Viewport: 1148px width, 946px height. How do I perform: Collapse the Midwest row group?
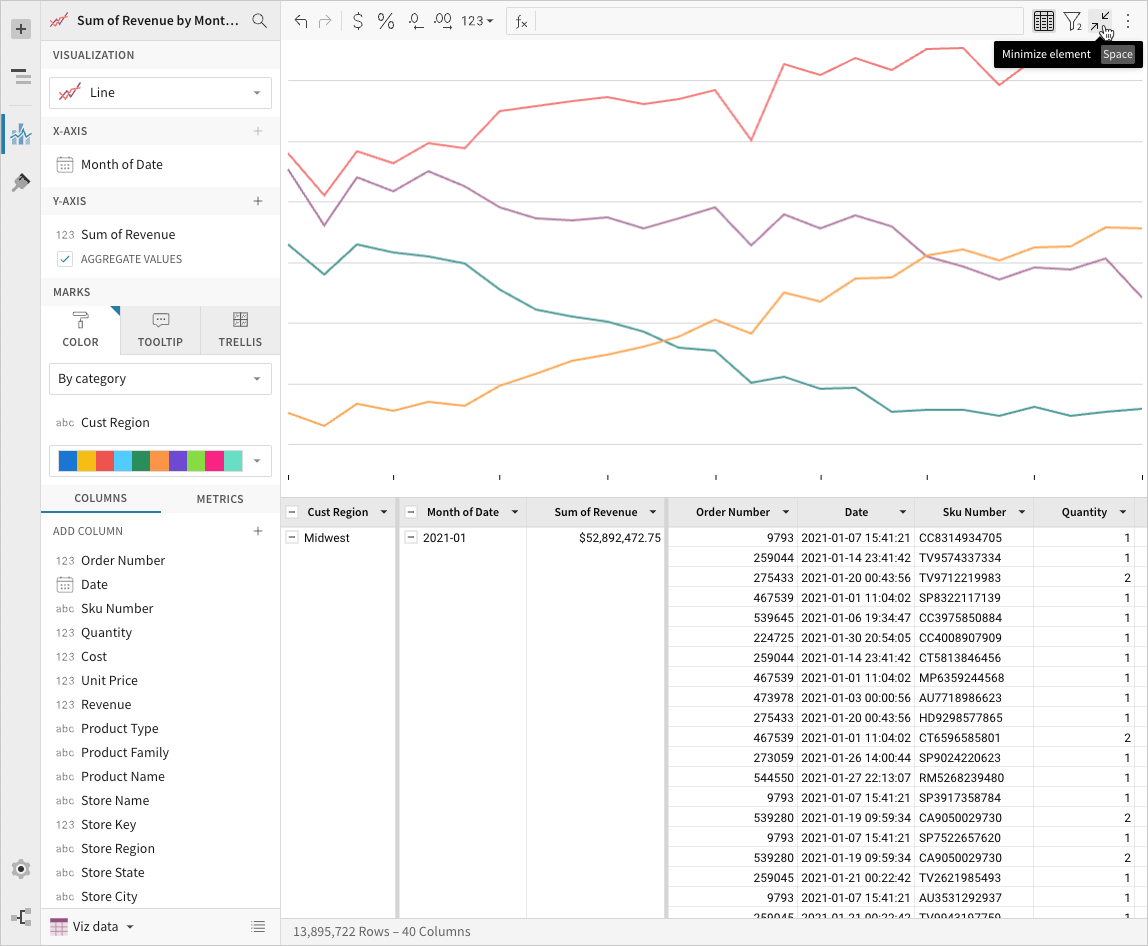tap(292, 537)
